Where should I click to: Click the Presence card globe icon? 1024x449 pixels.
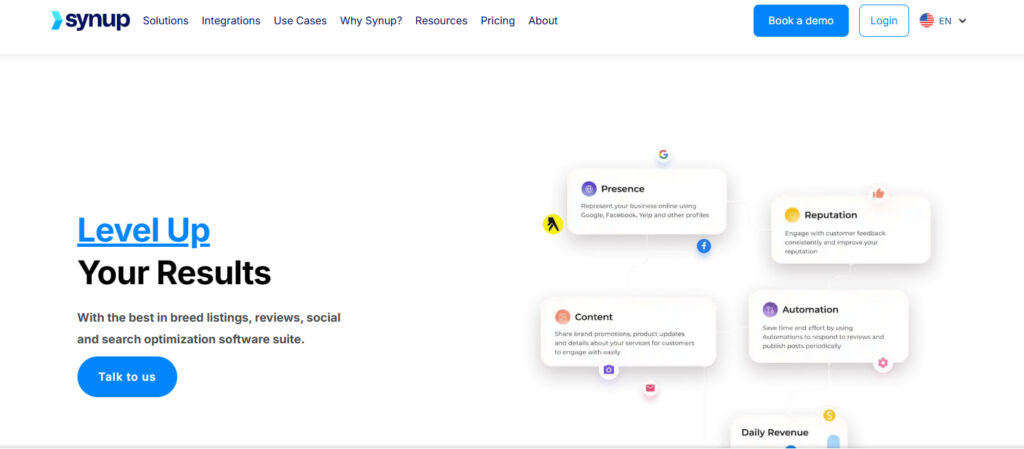(589, 189)
